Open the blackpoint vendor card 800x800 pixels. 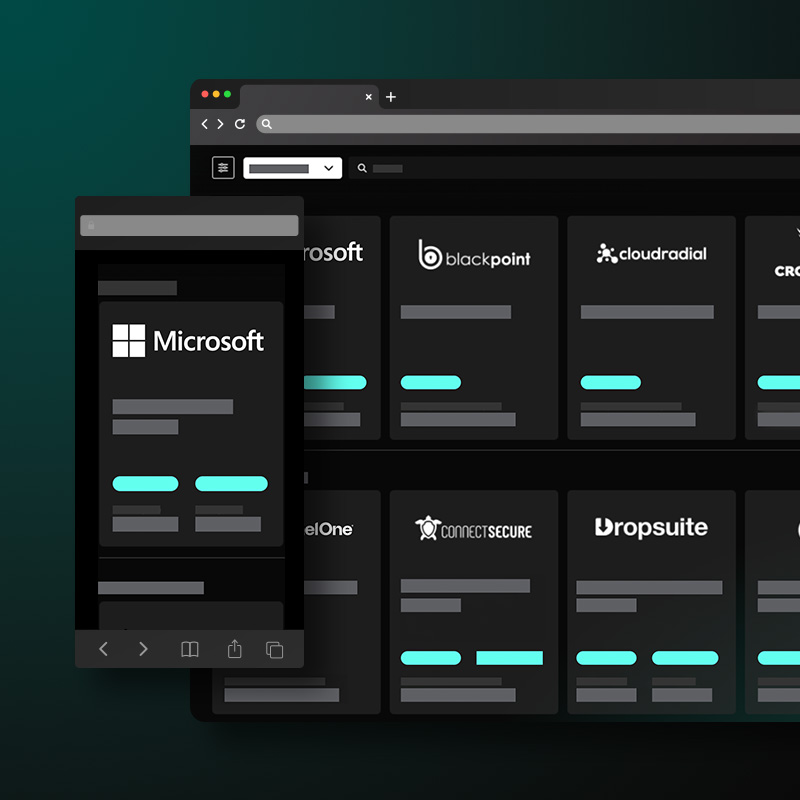pos(473,328)
